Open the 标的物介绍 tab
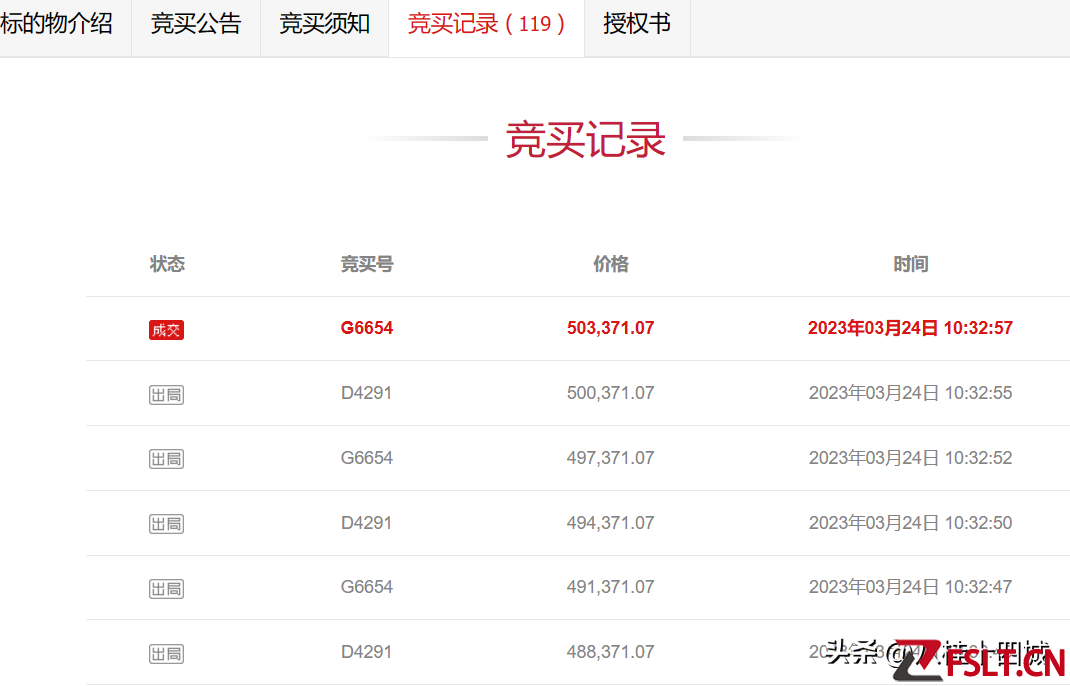This screenshot has height=686, width=1070. pos(58,24)
